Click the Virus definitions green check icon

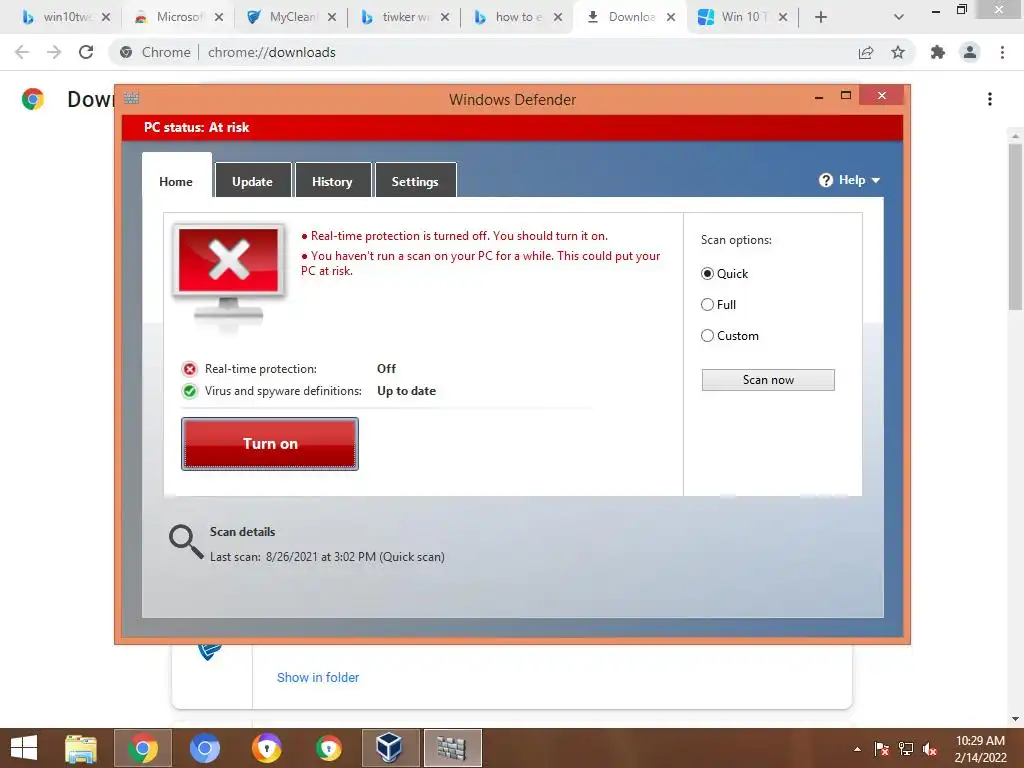pyautogui.click(x=189, y=391)
